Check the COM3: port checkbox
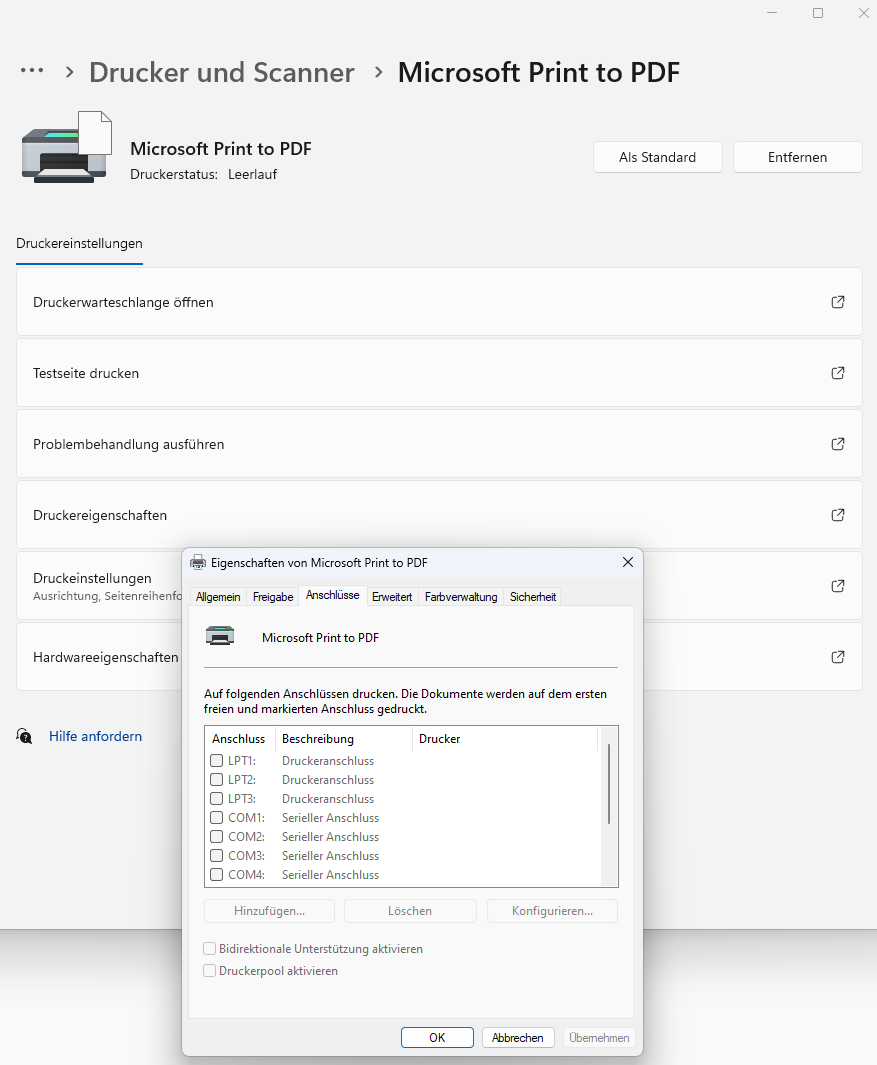 pos(217,856)
